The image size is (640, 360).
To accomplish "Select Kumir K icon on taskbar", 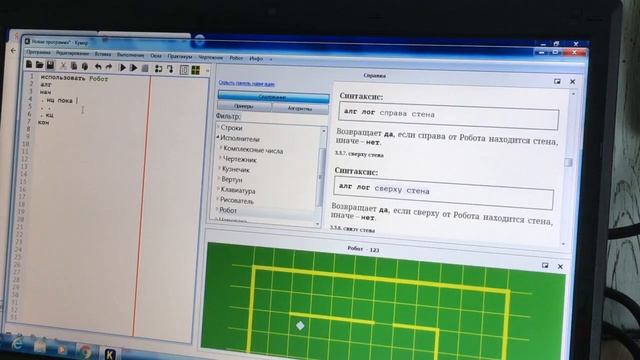I will [x=109, y=354].
